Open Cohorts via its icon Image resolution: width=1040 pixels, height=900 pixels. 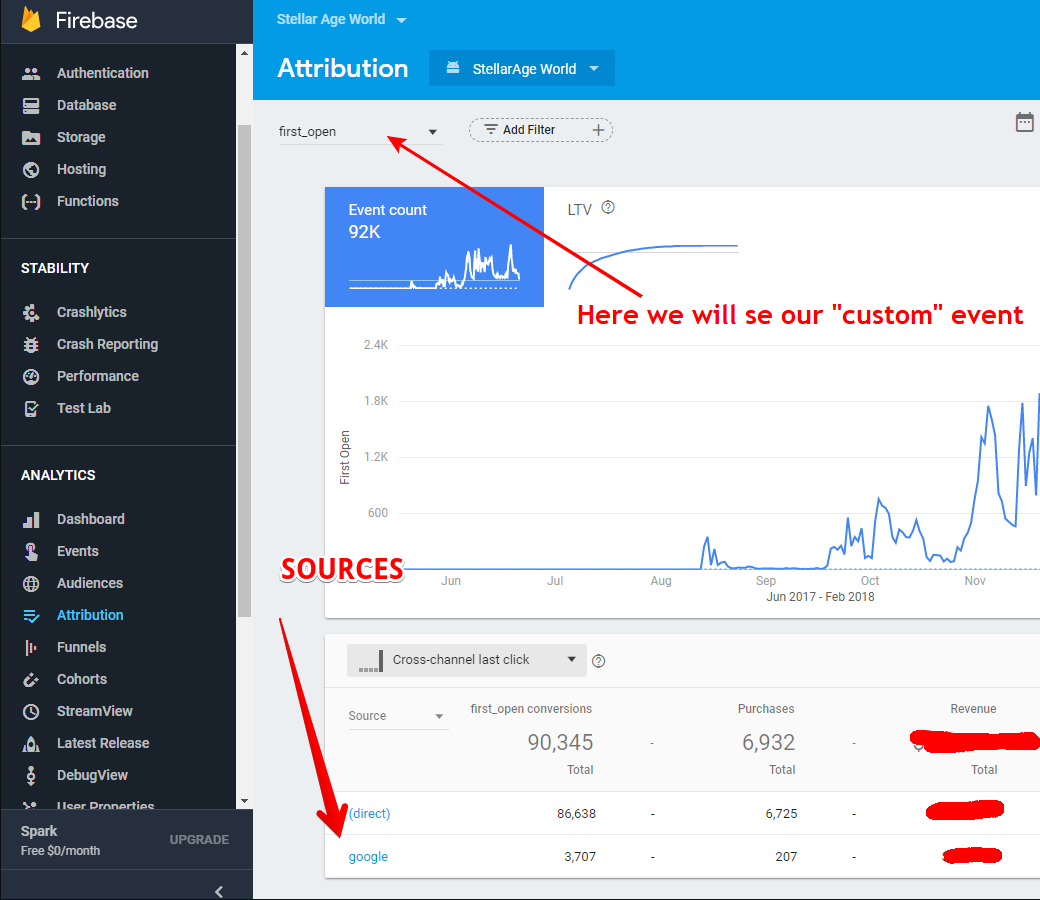pyautogui.click(x=31, y=680)
